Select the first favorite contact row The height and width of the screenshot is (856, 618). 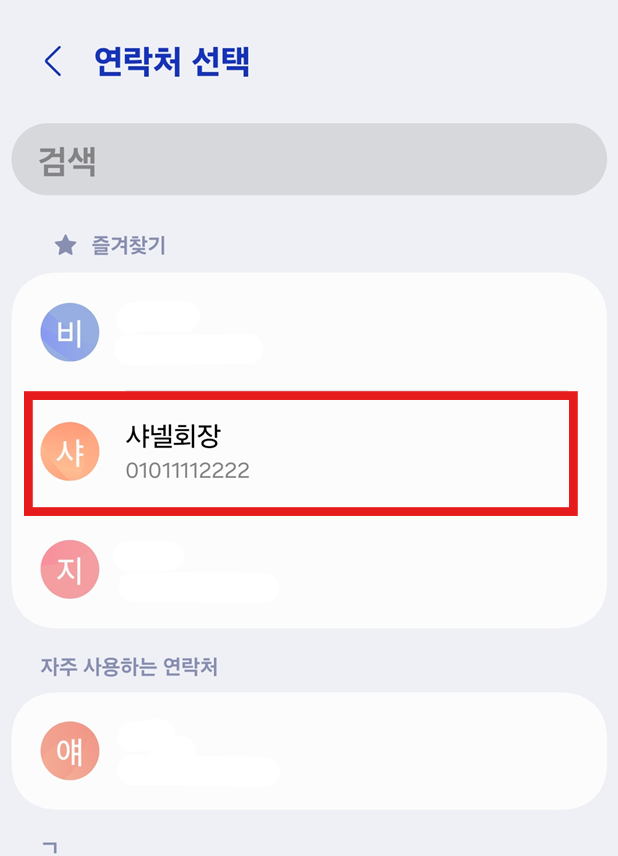[300, 331]
